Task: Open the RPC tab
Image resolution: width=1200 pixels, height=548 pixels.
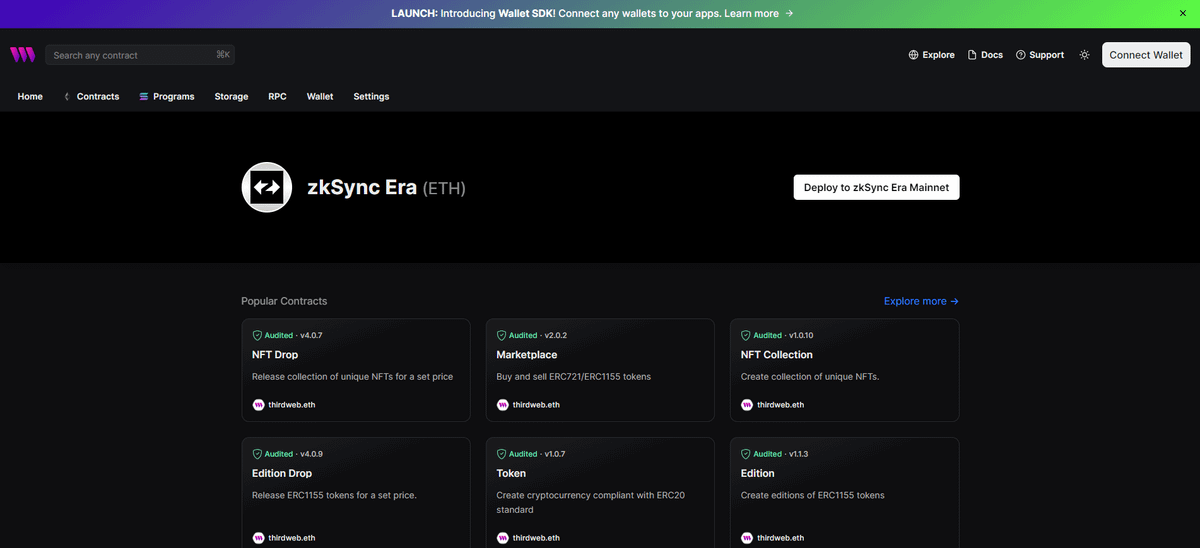Action: coord(277,97)
